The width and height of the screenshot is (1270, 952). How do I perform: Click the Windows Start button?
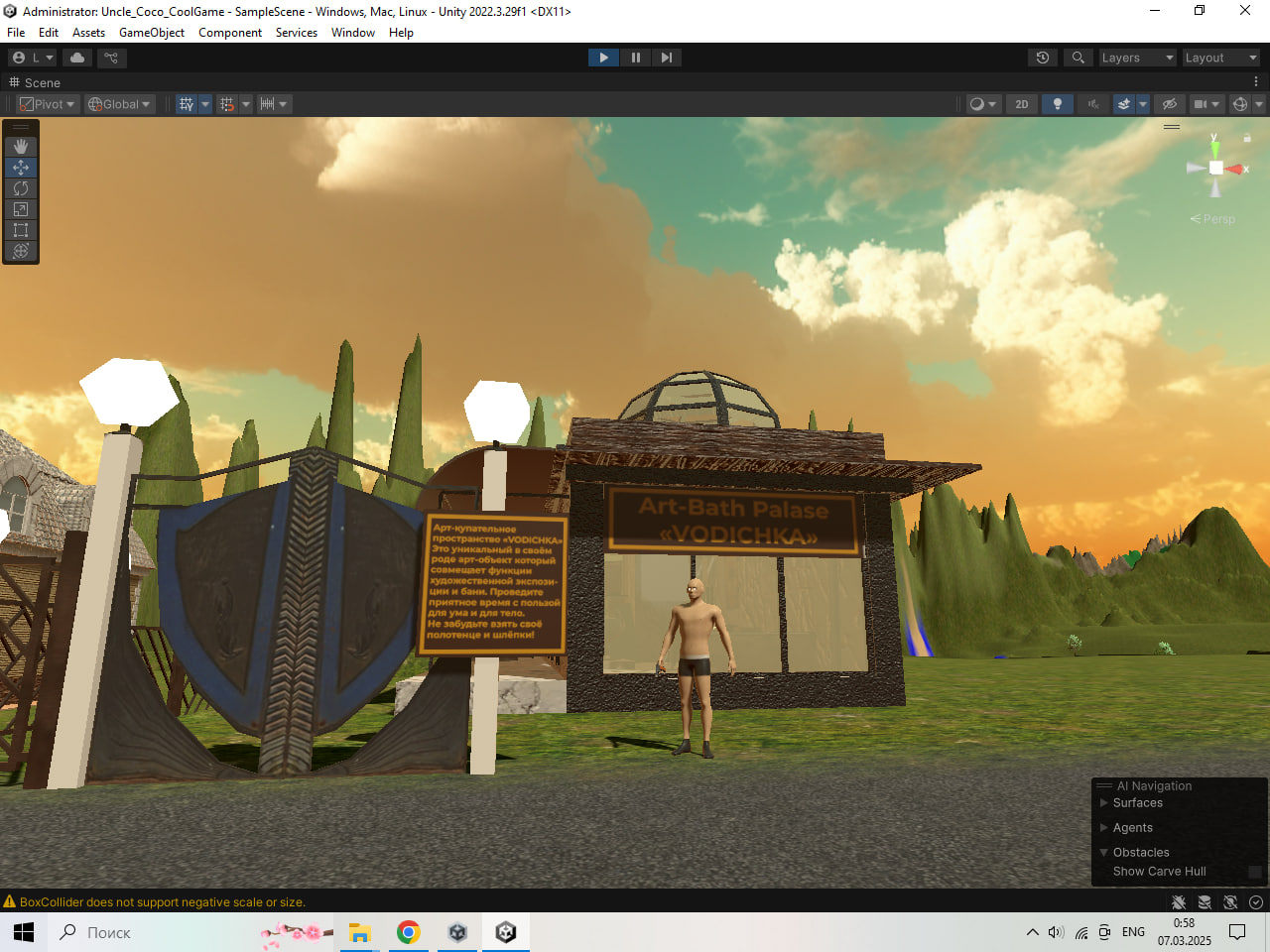coord(24,932)
